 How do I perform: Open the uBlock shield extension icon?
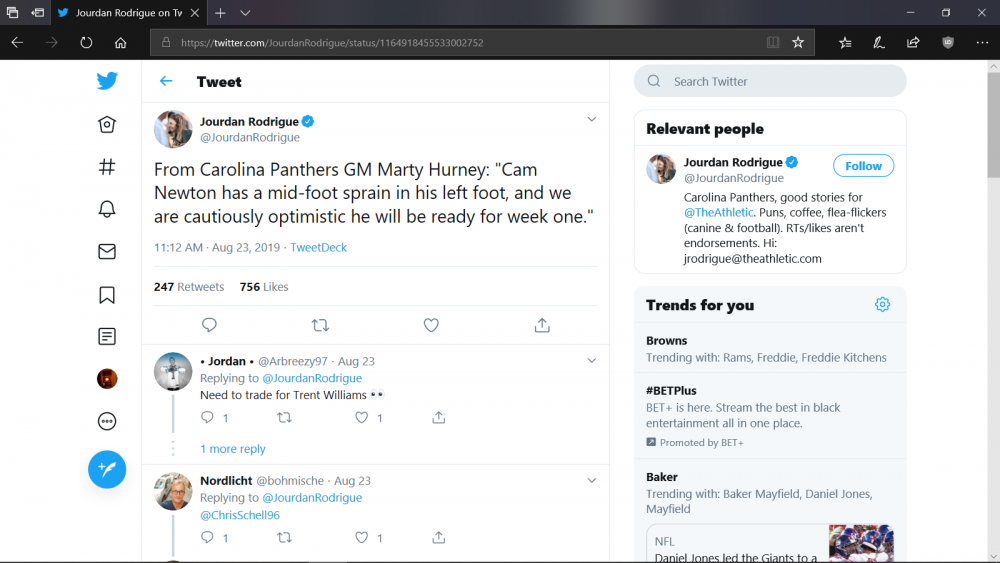click(948, 43)
